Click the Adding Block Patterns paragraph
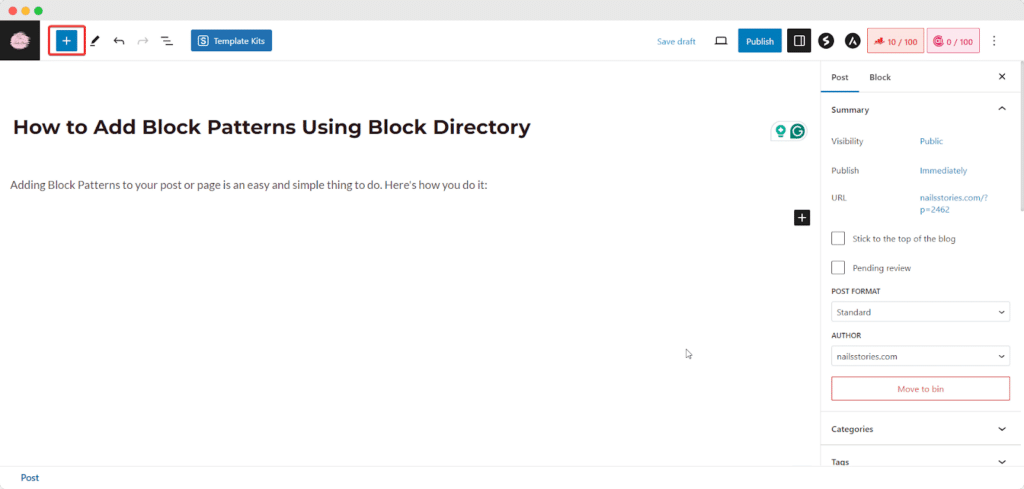 click(x=249, y=185)
